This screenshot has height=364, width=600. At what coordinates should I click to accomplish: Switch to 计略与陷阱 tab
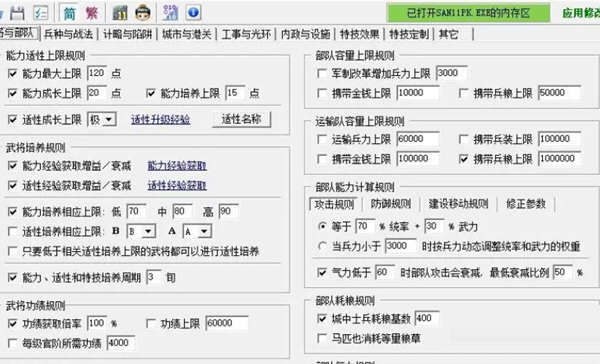click(x=128, y=34)
